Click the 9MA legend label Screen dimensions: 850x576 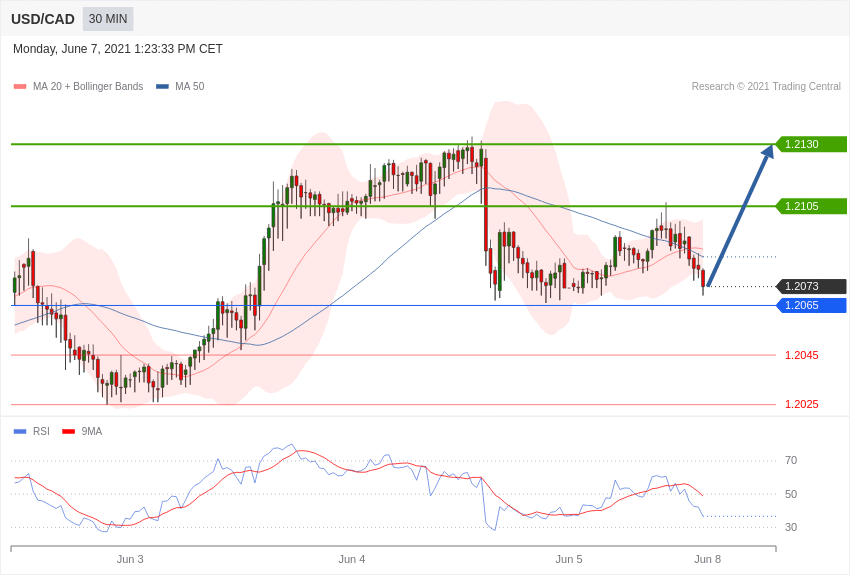[x=92, y=431]
